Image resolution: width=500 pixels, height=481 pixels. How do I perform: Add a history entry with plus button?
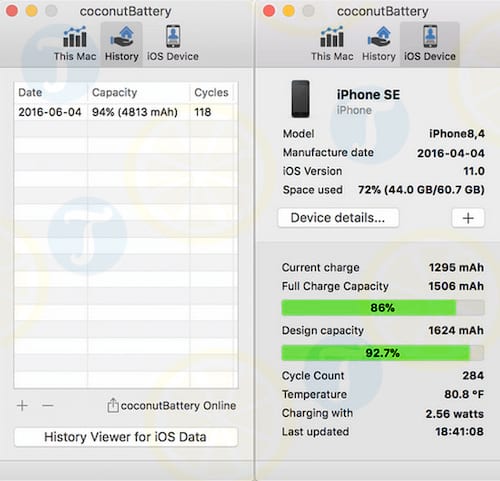[x=22, y=406]
